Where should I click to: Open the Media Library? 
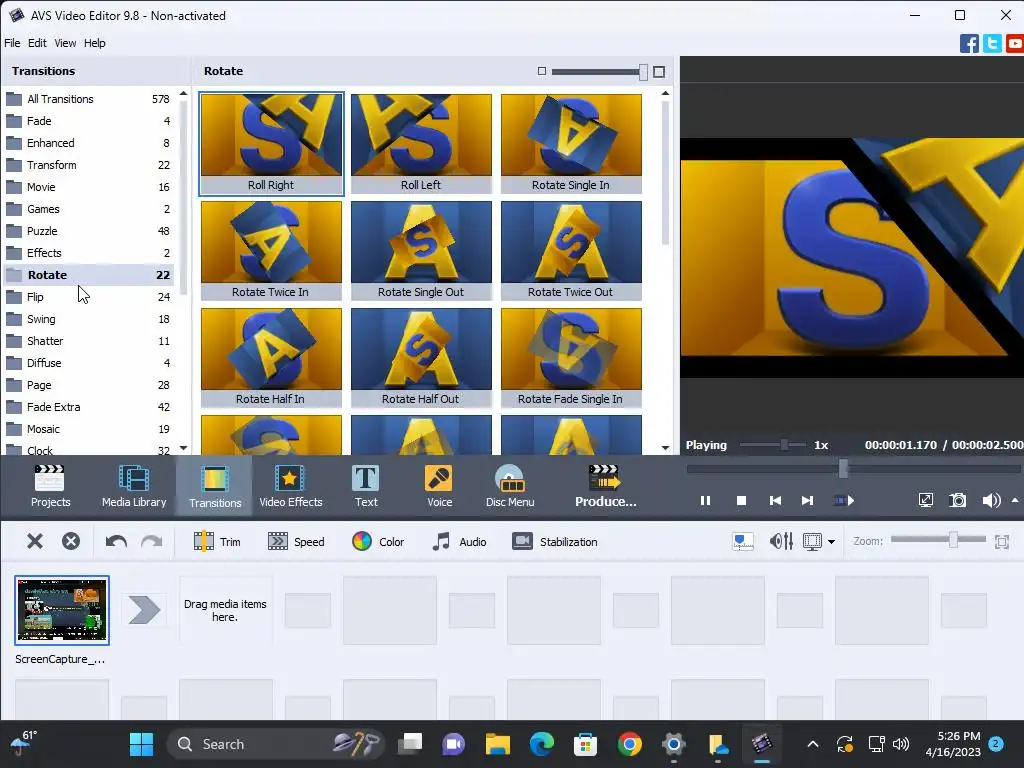134,486
